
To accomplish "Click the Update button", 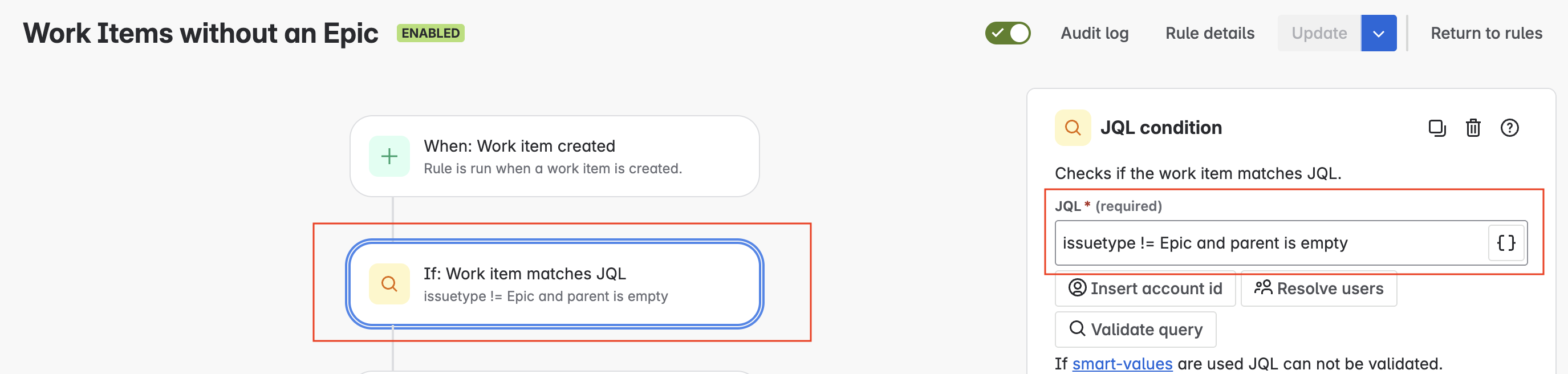I will (x=1319, y=33).
